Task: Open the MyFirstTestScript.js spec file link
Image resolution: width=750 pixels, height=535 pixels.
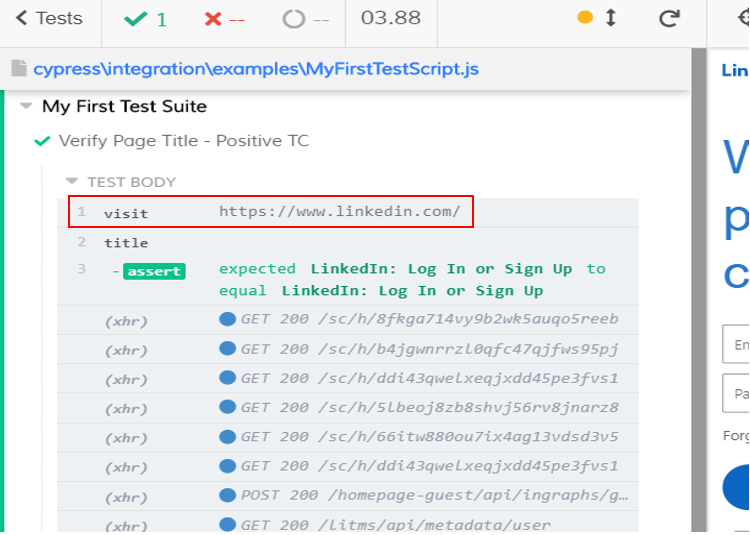Action: pyautogui.click(x=256, y=69)
